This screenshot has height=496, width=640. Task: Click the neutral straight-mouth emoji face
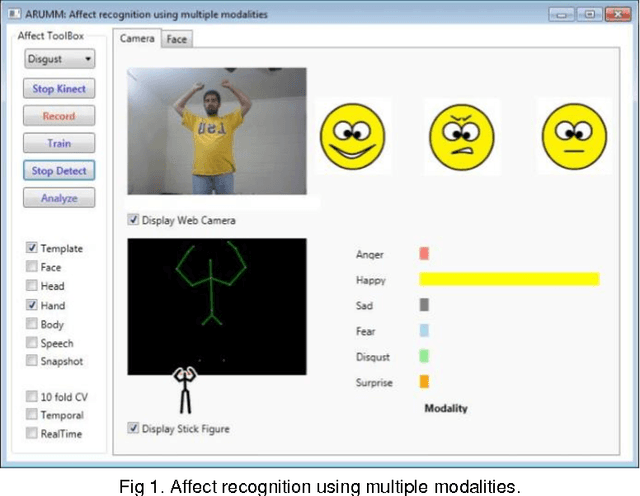575,136
